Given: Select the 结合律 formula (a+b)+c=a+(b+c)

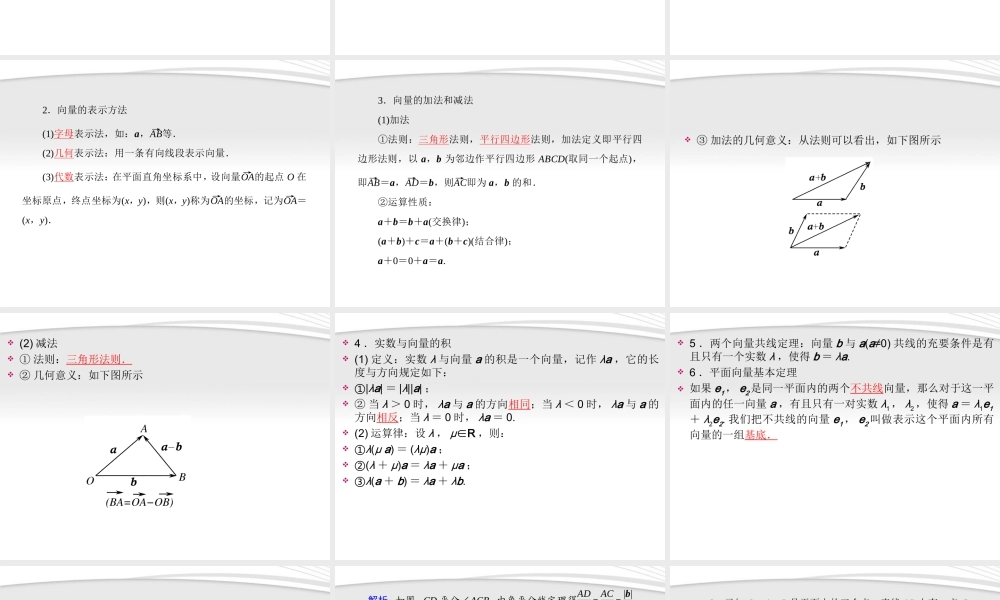Looking at the screenshot, I should [x=445, y=241].
